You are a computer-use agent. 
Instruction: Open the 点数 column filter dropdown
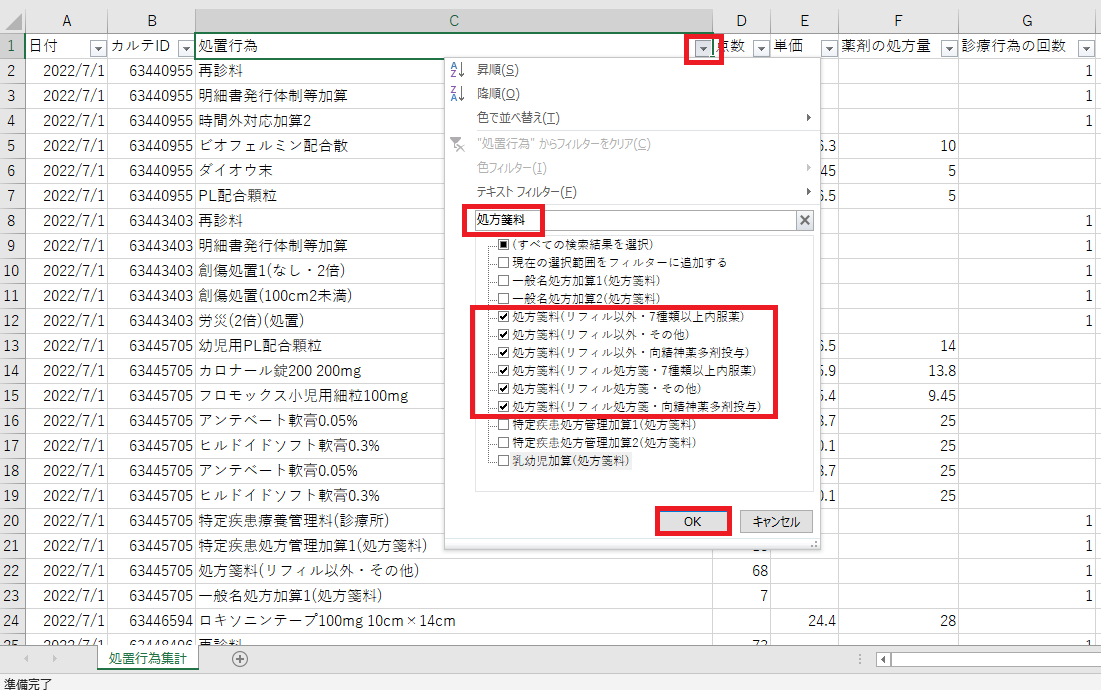pos(761,48)
